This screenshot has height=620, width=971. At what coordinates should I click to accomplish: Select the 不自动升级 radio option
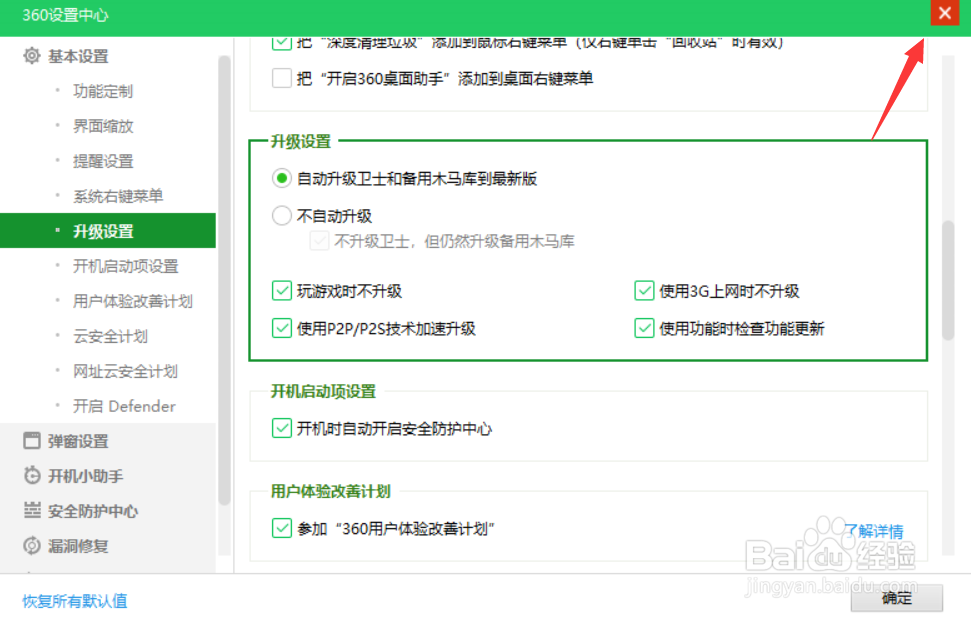click(x=282, y=216)
